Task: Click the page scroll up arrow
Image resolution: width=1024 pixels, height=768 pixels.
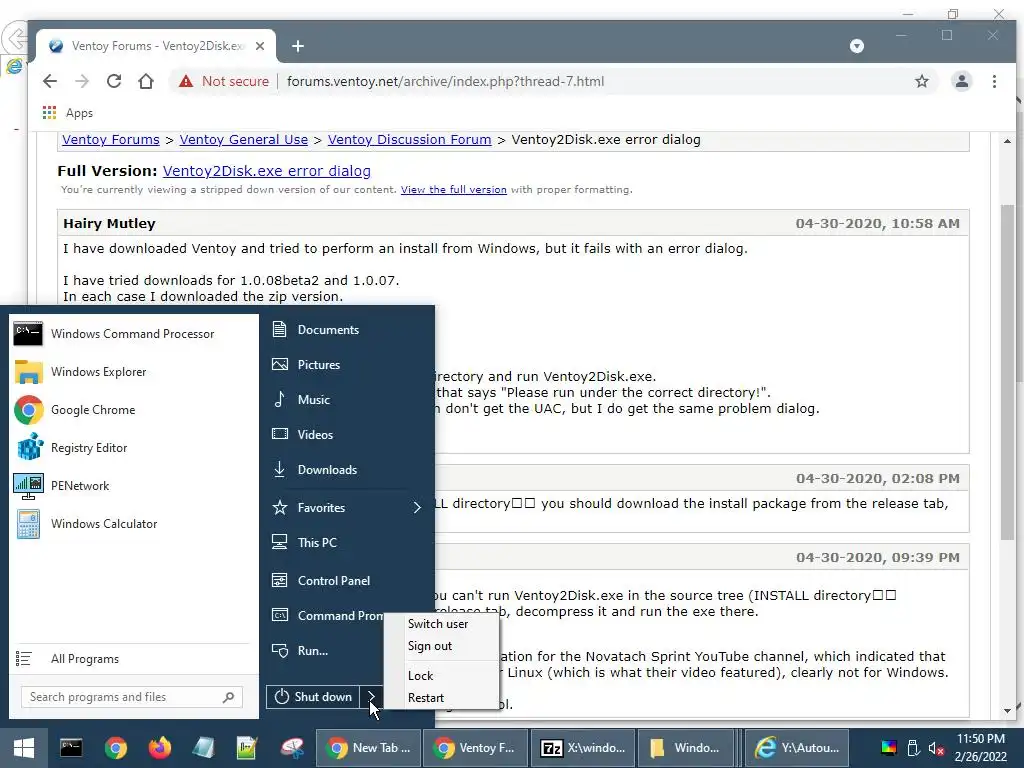Action: click(x=1008, y=140)
